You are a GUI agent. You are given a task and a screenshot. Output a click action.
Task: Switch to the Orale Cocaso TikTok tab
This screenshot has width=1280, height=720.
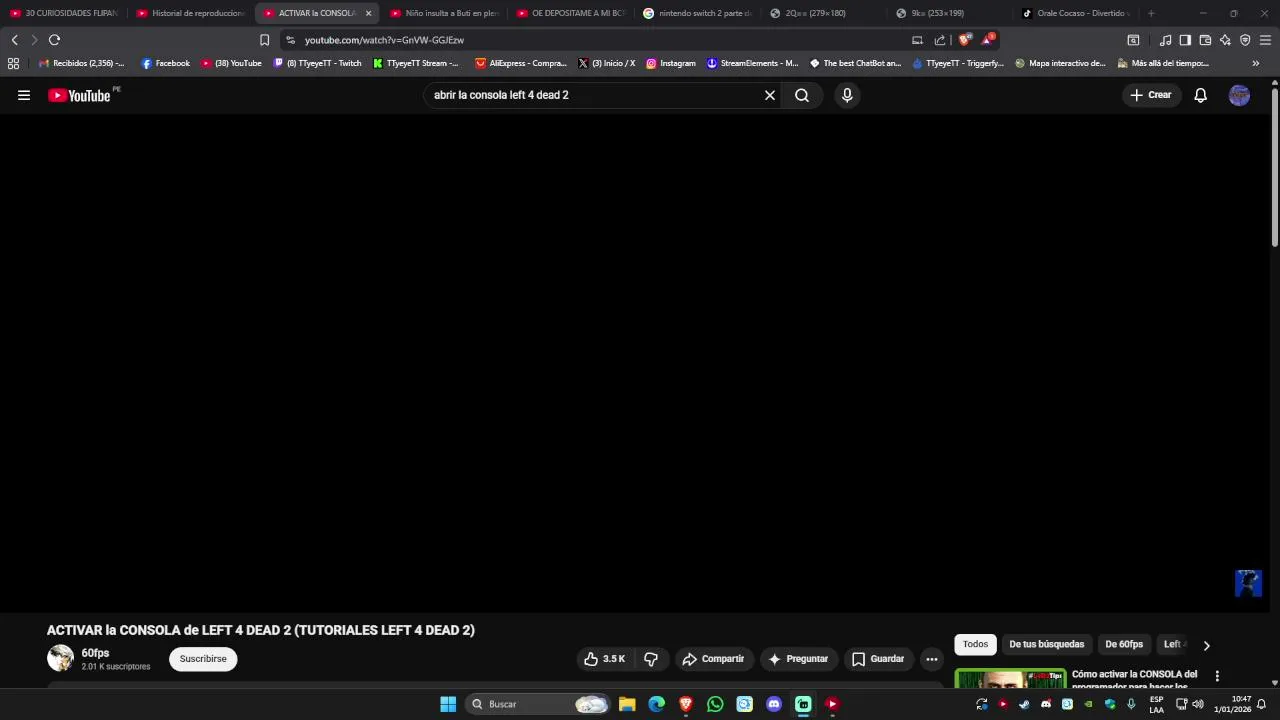coord(1076,13)
